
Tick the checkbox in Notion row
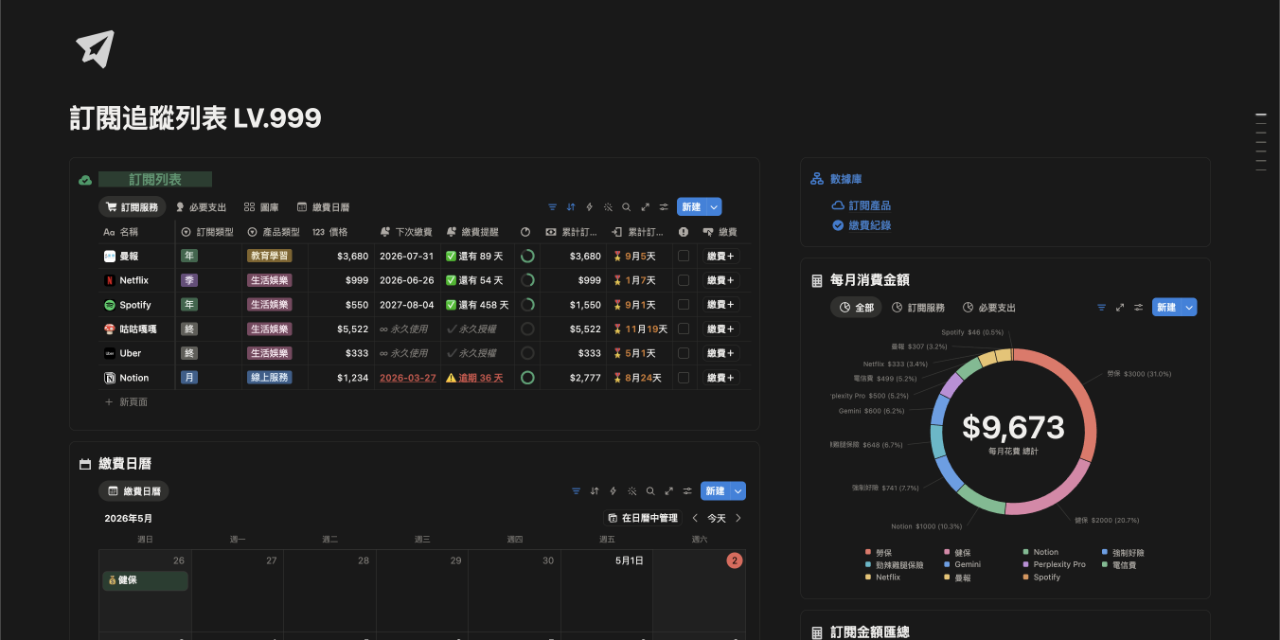pos(683,378)
